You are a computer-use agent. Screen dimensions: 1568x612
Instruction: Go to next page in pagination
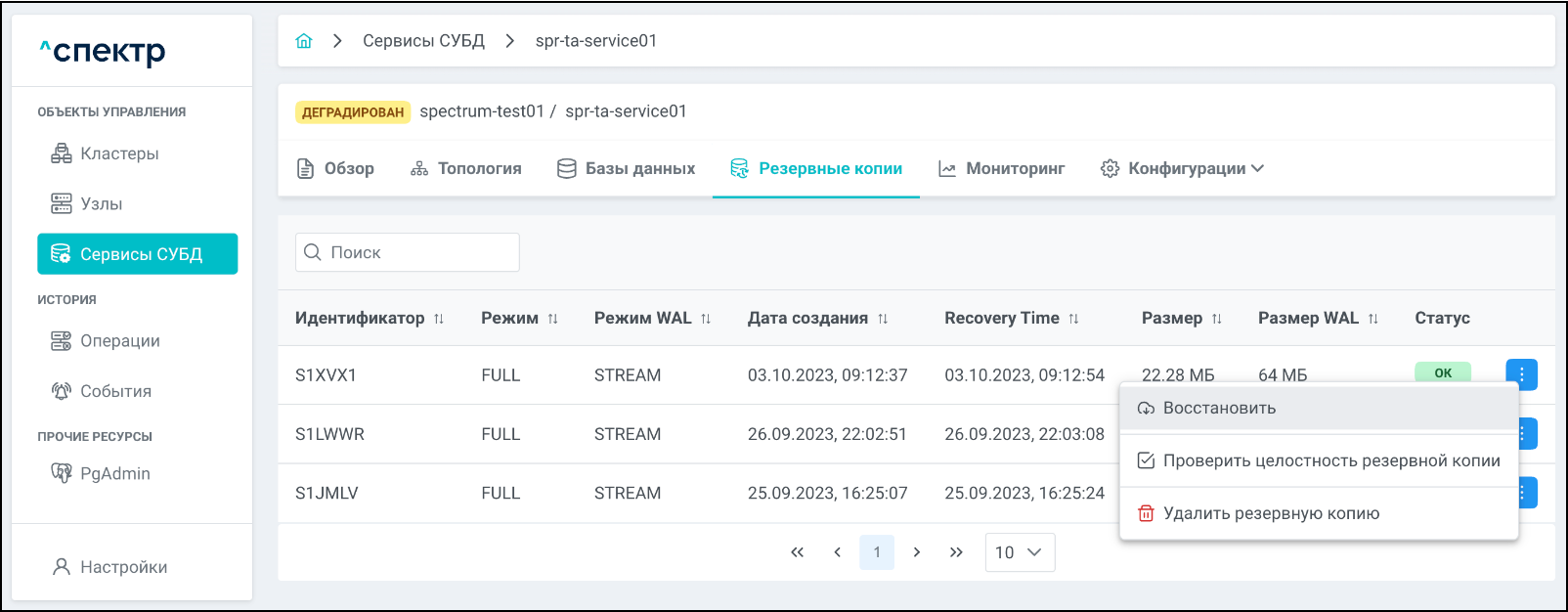pyautogui.click(x=916, y=552)
